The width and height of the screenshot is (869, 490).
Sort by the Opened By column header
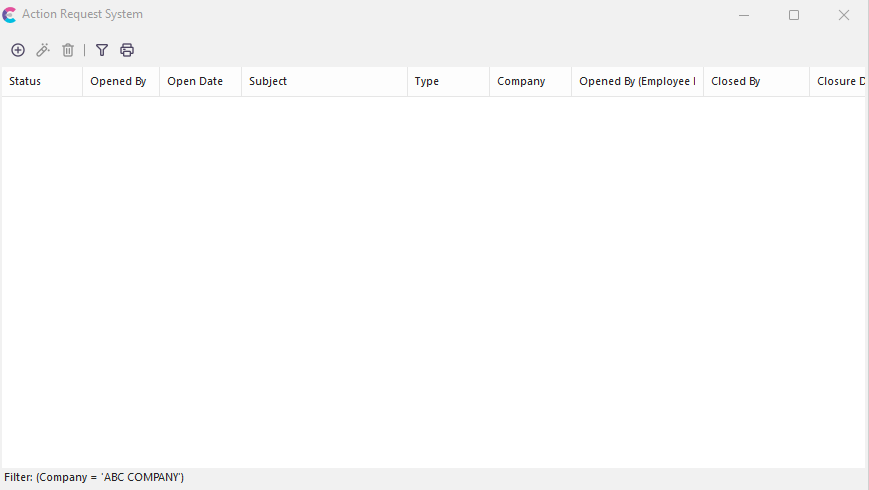coord(118,82)
